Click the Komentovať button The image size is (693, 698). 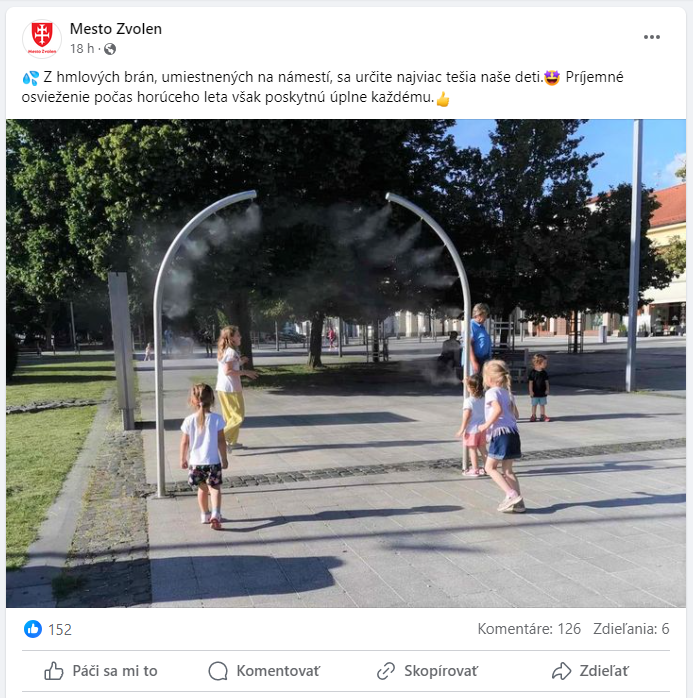264,671
